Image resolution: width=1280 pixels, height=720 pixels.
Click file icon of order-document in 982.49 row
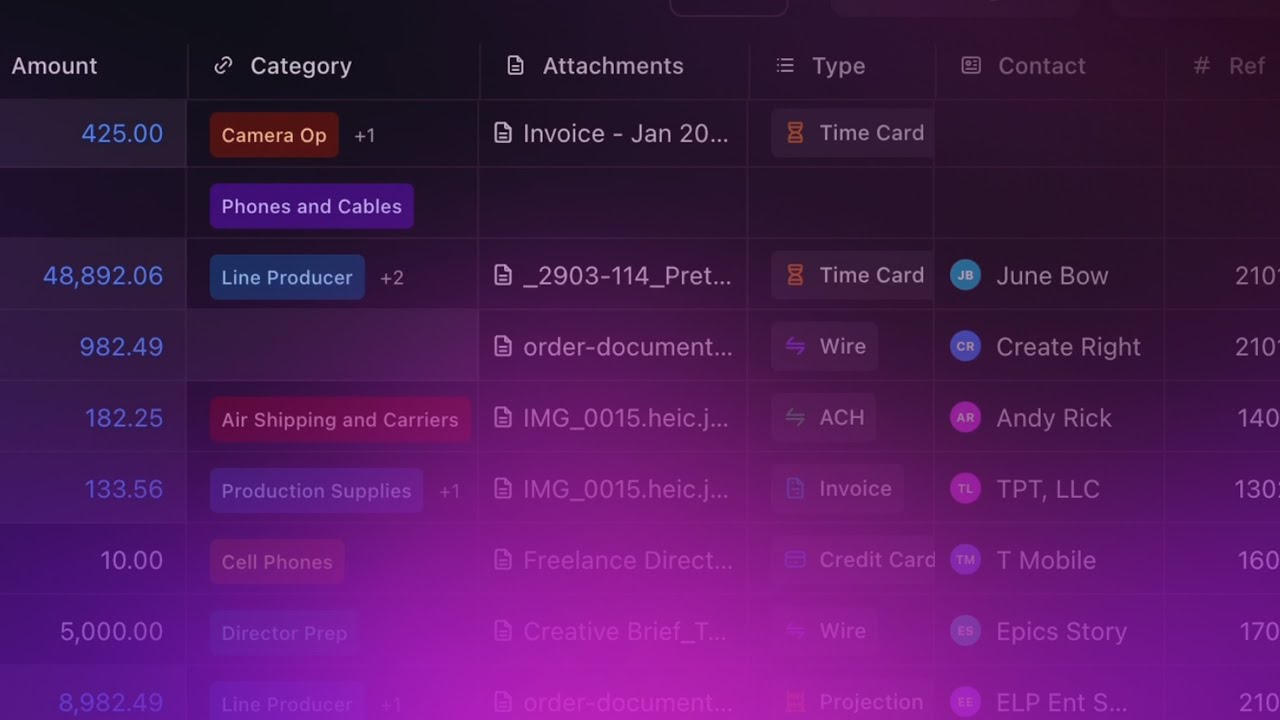(x=503, y=347)
